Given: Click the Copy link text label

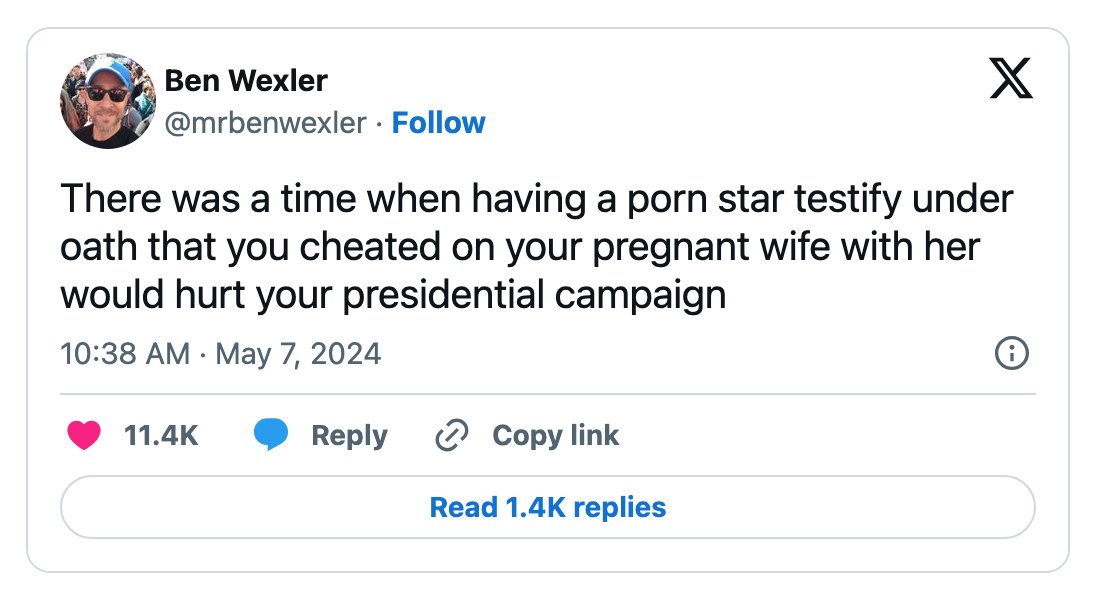Looking at the screenshot, I should (x=556, y=436).
